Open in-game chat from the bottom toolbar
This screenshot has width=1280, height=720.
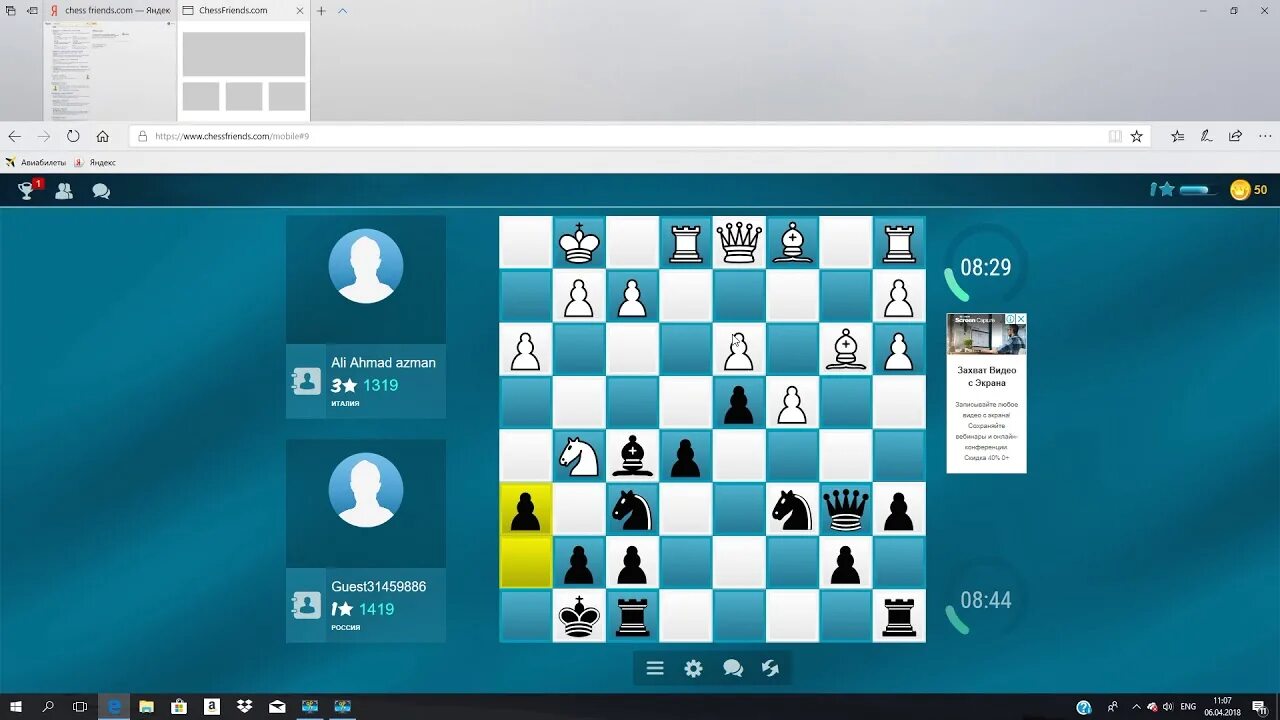[733, 667]
